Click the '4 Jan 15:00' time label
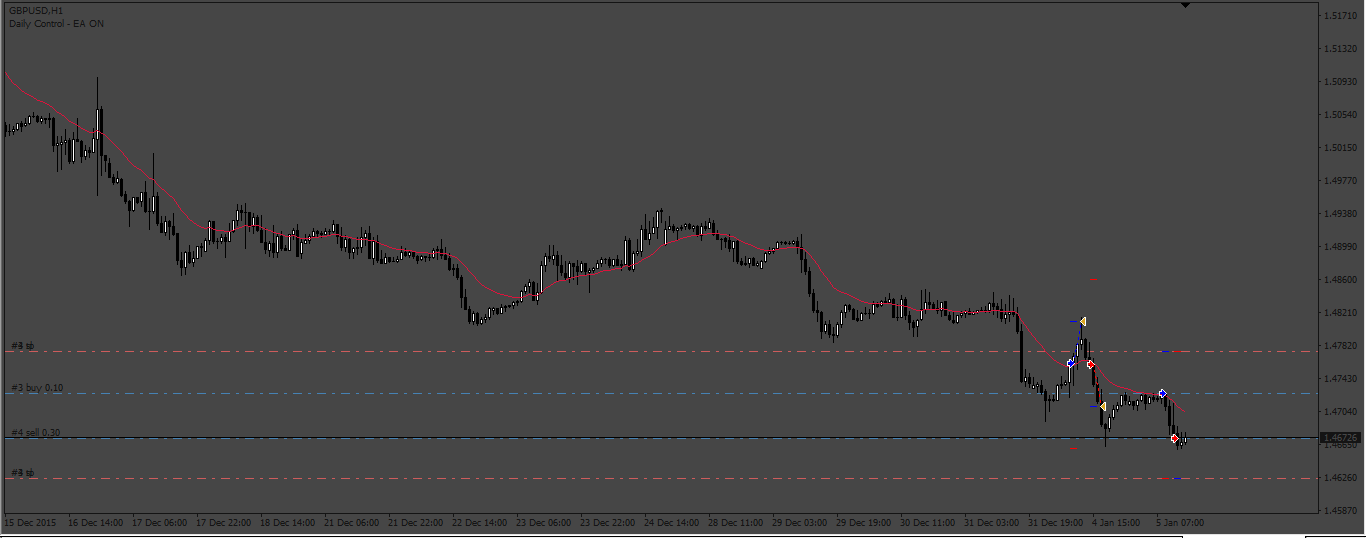Screen dimensions: 1366x538 coord(1117,523)
